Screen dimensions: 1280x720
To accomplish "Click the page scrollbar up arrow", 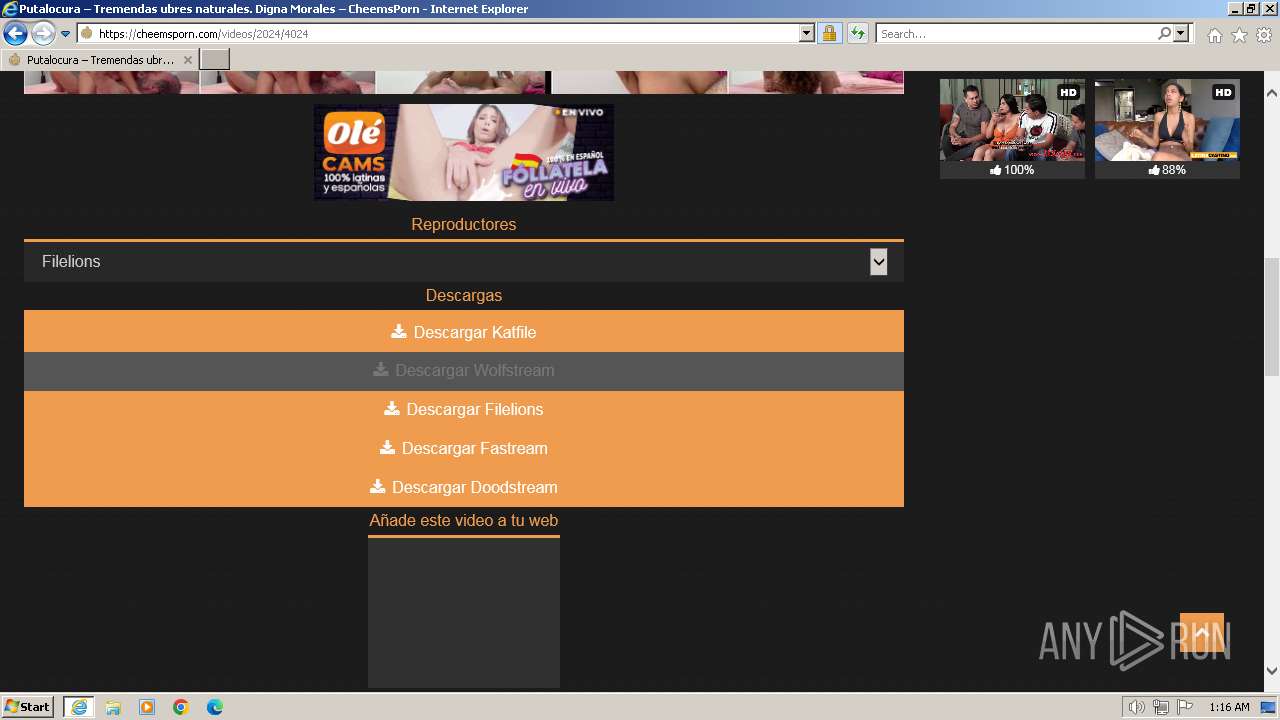I will 1272,92.
